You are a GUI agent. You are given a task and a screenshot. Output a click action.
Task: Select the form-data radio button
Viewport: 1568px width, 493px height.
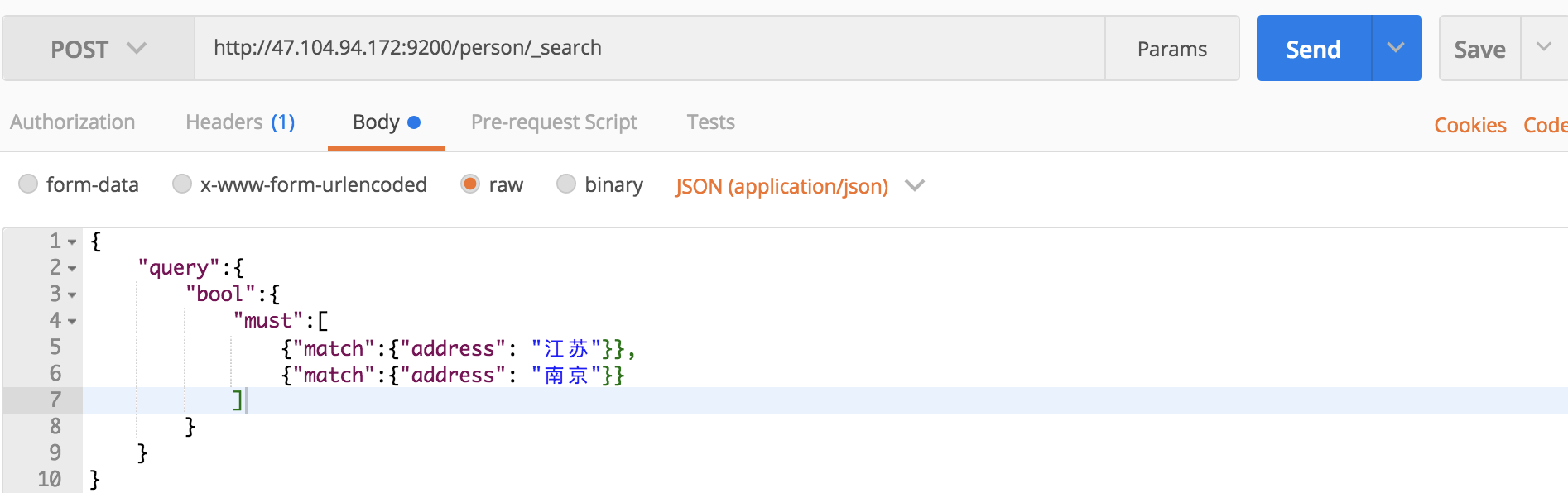(28, 184)
